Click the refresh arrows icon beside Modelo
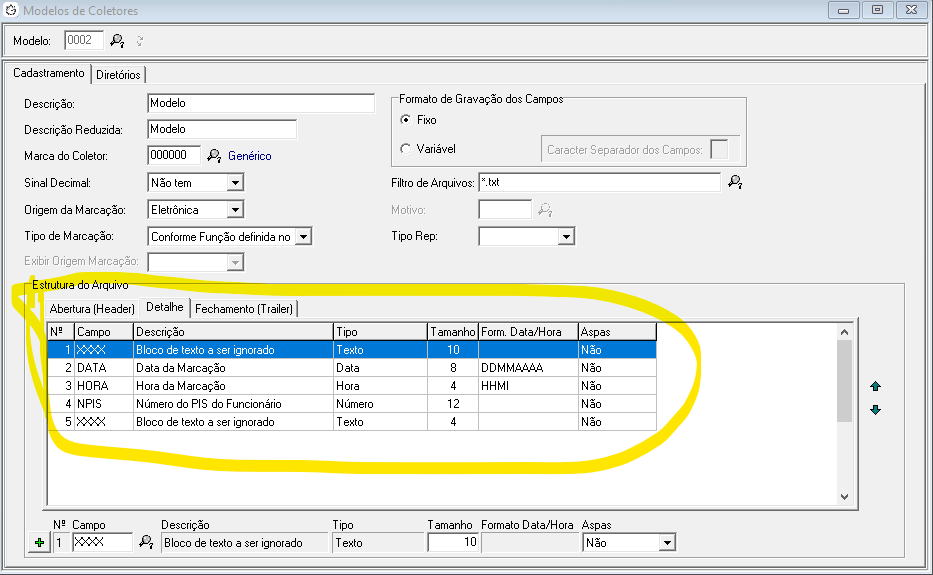The height and width of the screenshot is (575, 933). pos(139,41)
